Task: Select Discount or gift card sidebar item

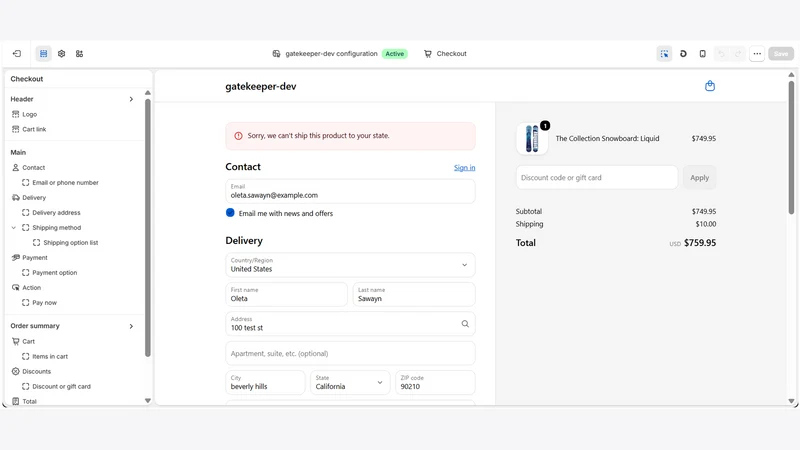Action: click(61, 386)
